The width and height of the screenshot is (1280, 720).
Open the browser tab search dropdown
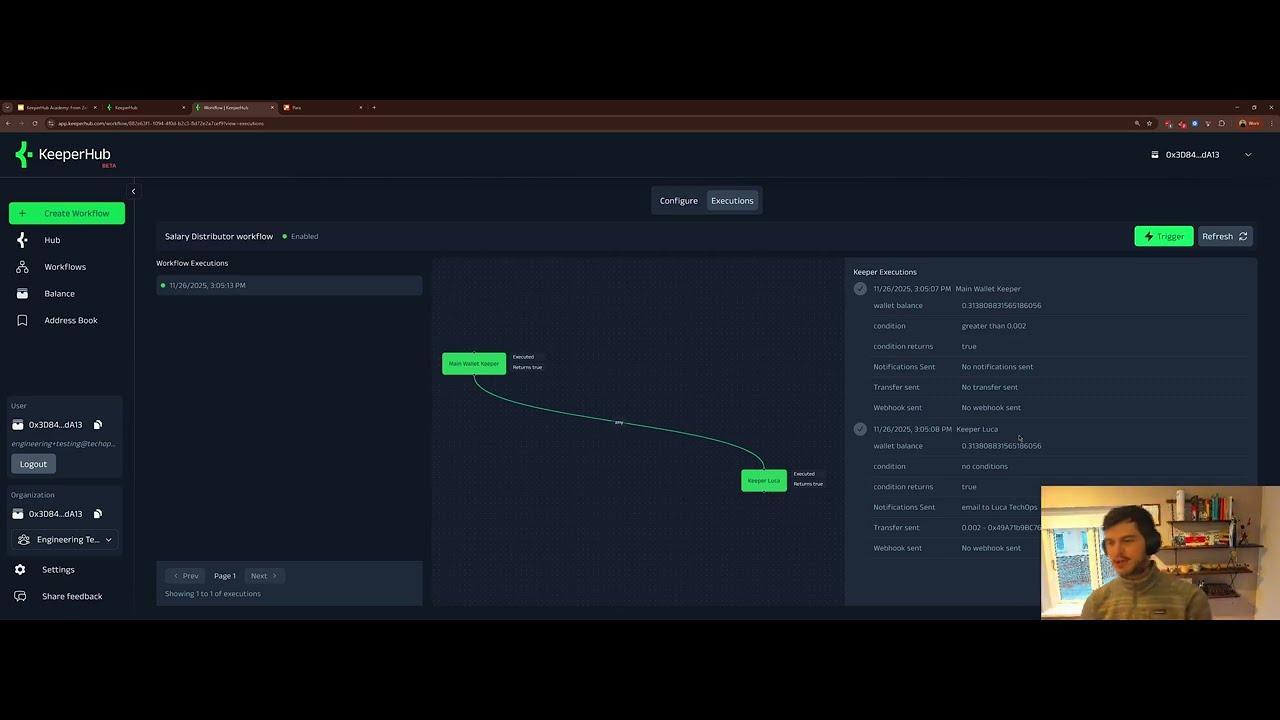[7, 107]
